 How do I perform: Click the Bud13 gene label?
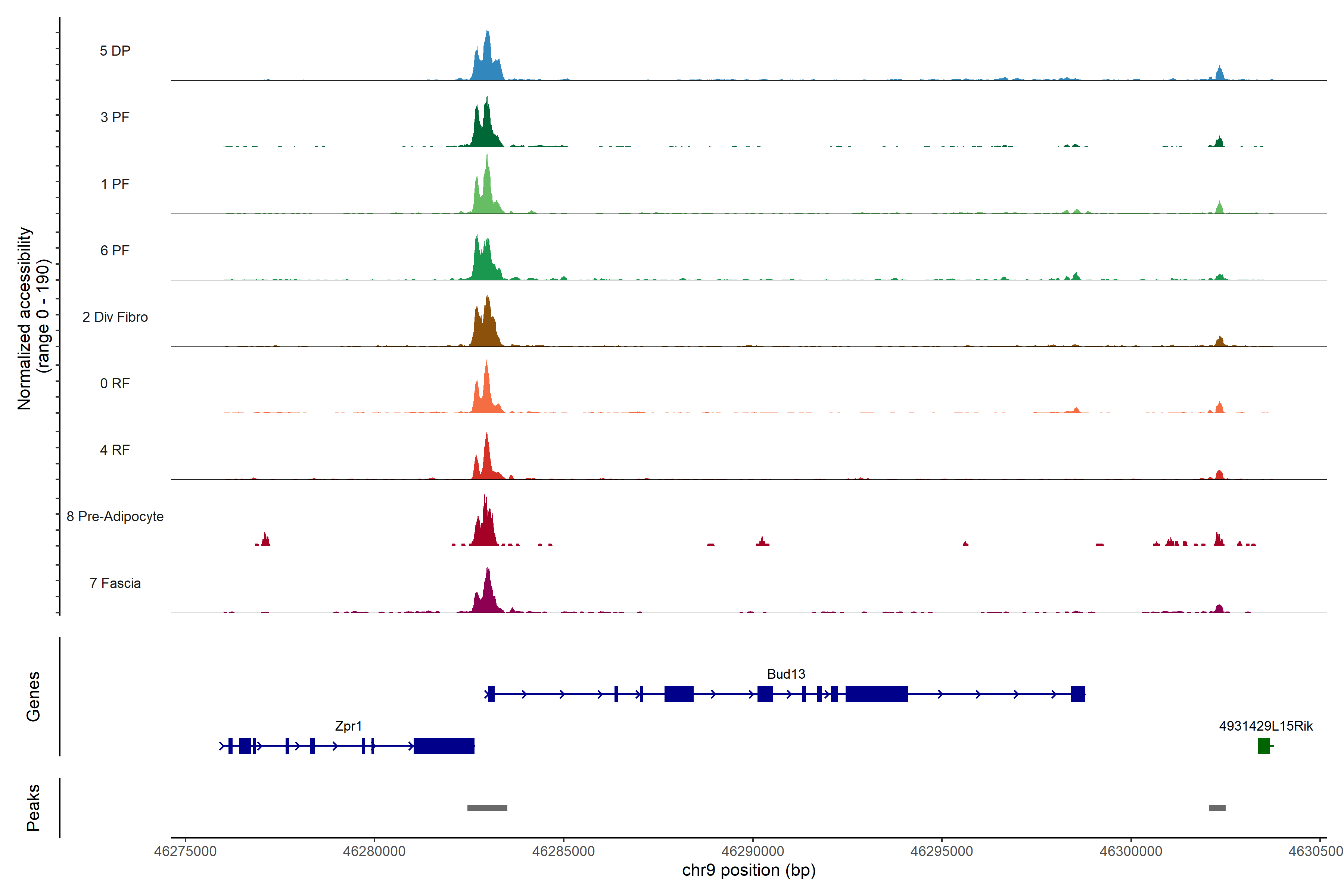tap(786, 674)
